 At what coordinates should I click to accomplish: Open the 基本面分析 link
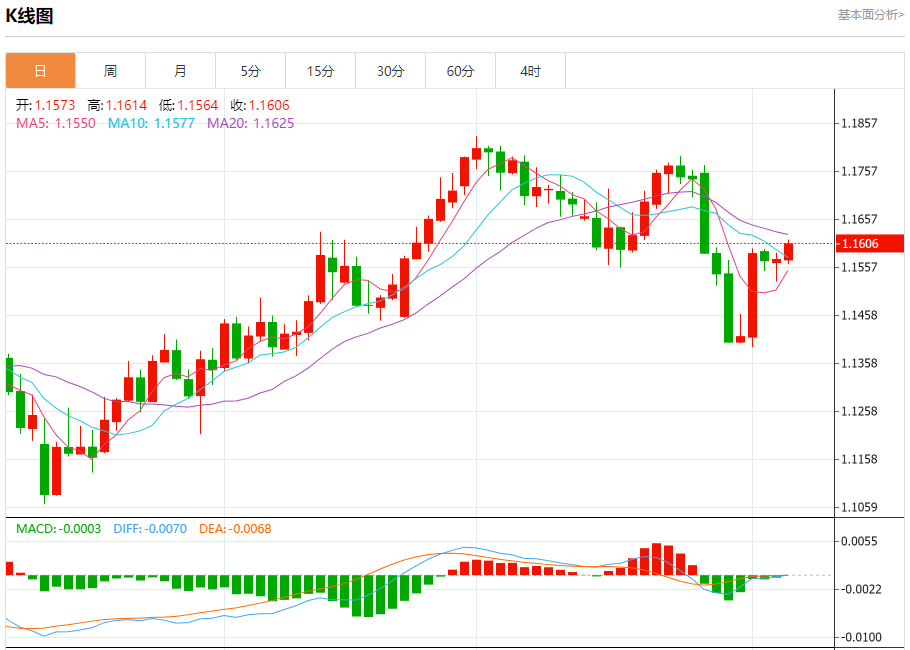click(x=870, y=14)
